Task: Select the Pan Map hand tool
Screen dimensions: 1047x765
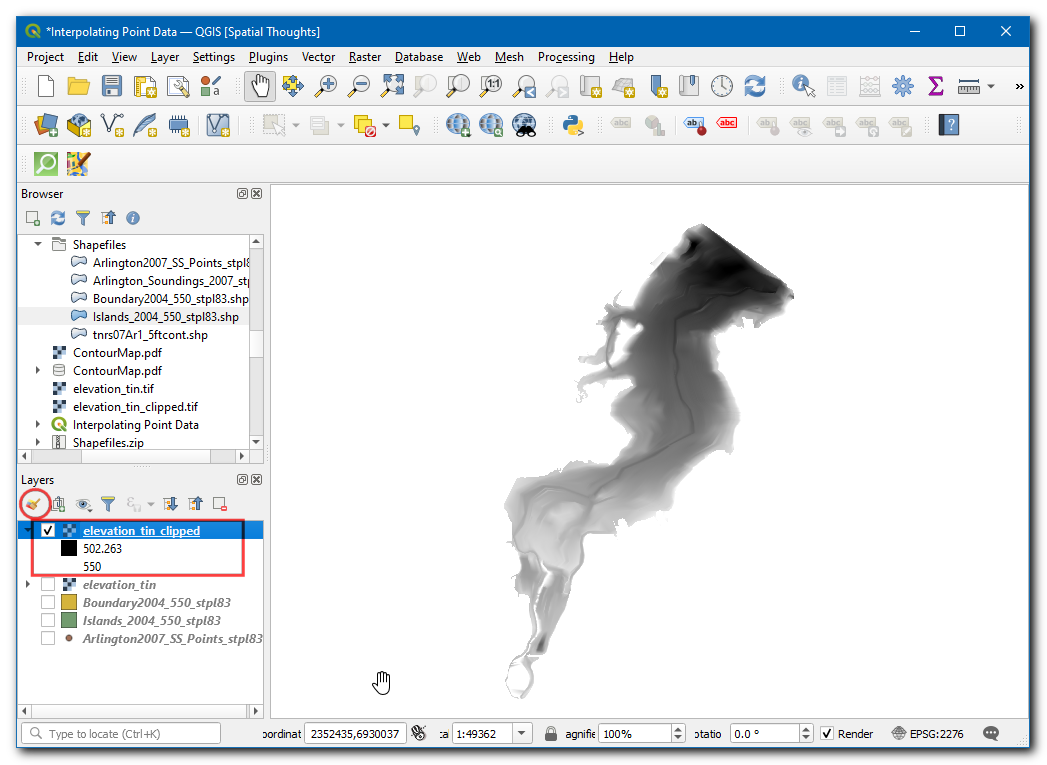Action: pyautogui.click(x=260, y=87)
